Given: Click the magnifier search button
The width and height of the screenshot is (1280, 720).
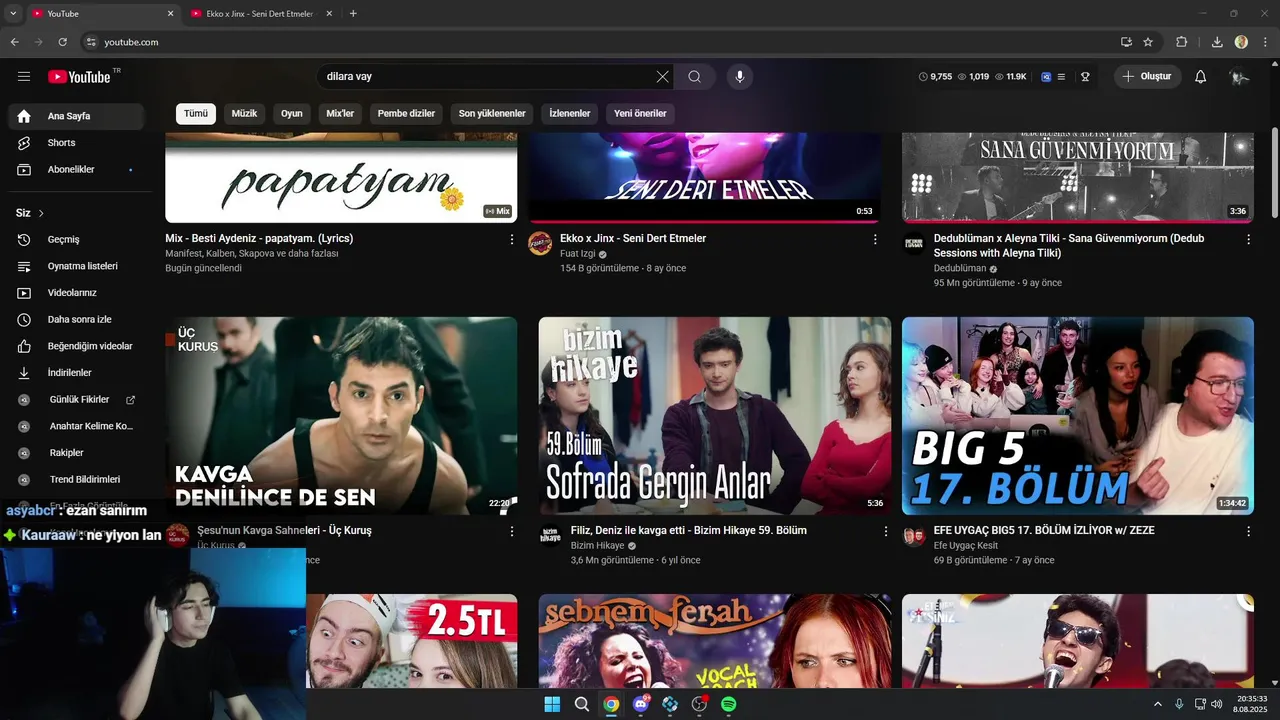Looking at the screenshot, I should pyautogui.click(x=695, y=77).
